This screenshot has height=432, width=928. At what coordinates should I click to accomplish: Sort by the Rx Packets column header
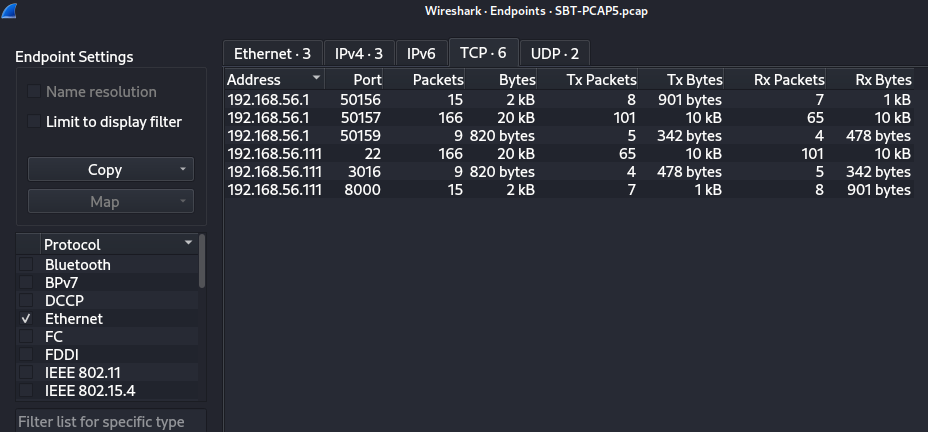tap(775, 79)
